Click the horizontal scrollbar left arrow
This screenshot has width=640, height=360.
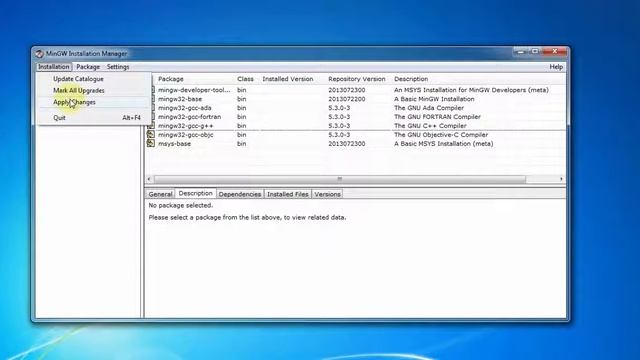(149, 179)
